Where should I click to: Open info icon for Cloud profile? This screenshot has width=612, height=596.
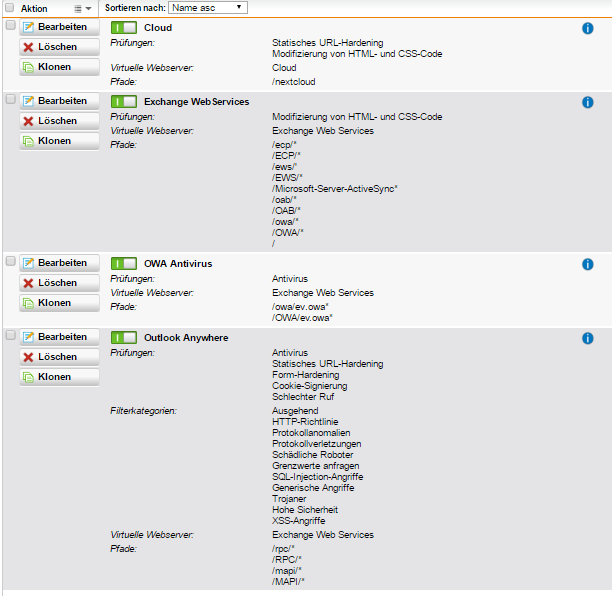point(588,28)
